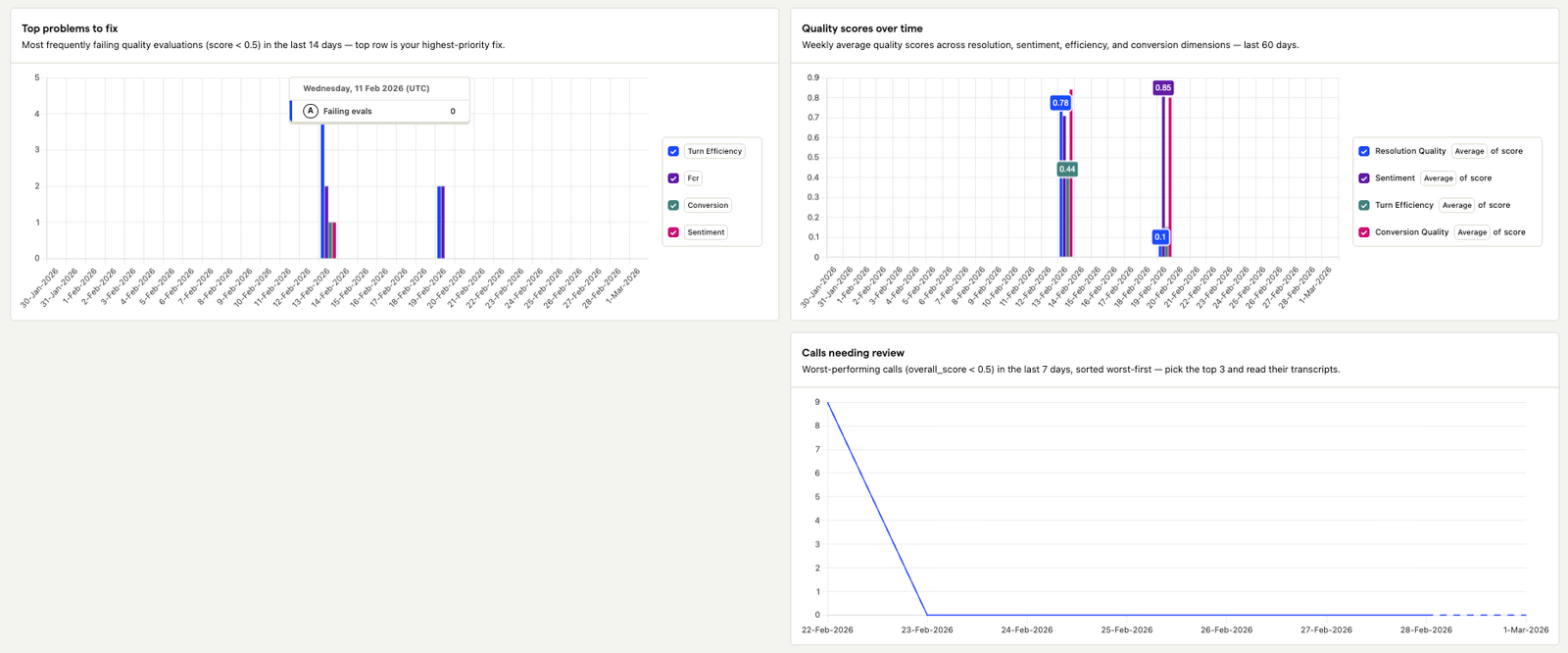The image size is (1568, 653).
Task: Click the Failing evals tooltip row
Action: point(380,111)
